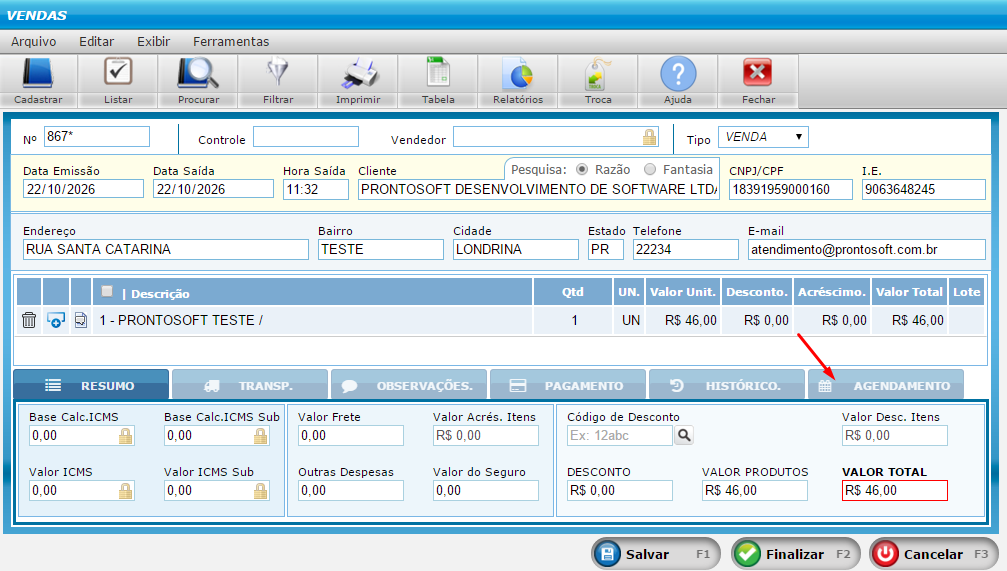Click the Cidade field LONDRINA
This screenshot has height=571, width=1007.
(516, 249)
